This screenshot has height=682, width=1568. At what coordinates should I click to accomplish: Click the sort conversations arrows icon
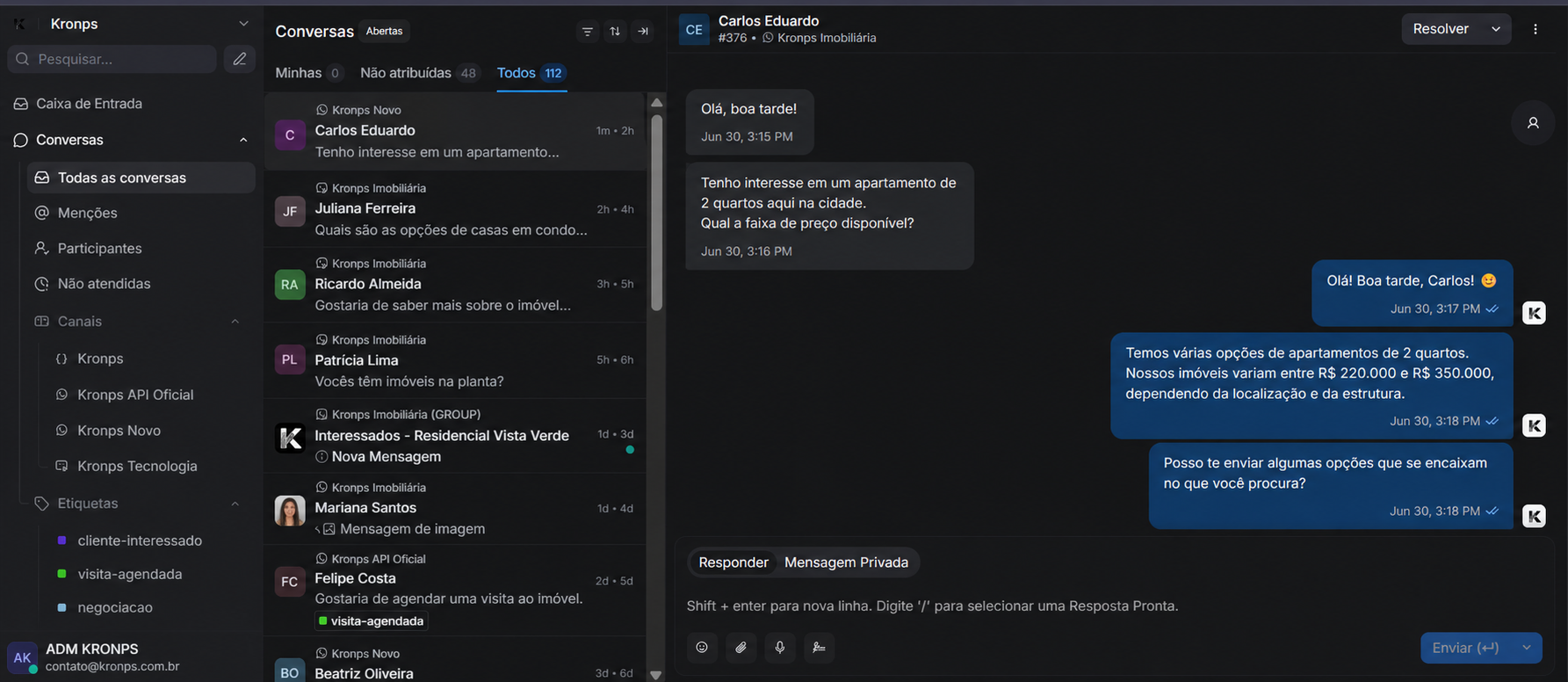(615, 32)
